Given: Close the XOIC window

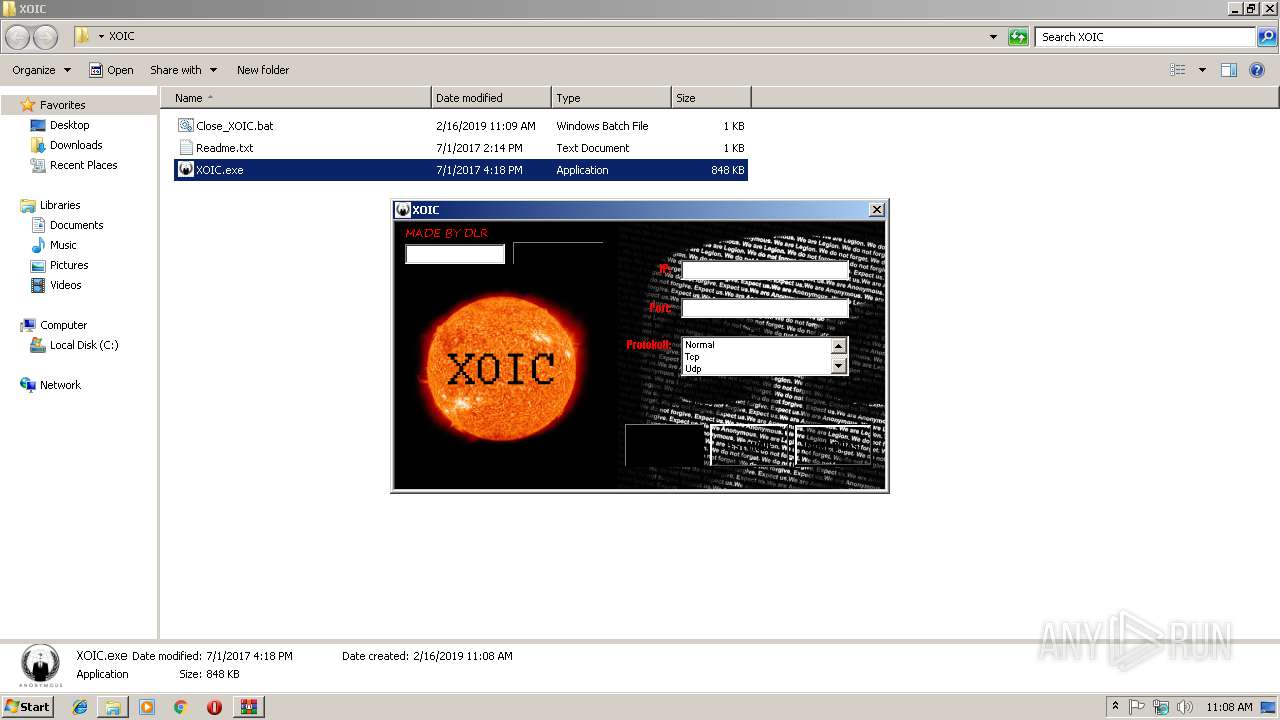Looking at the screenshot, I should tap(877, 210).
